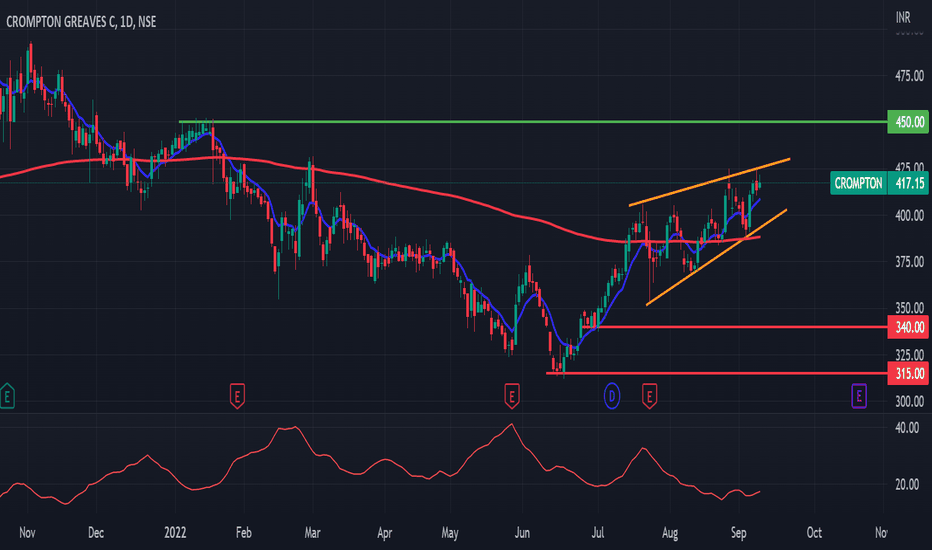Click the Dec label on time axis

click(96, 533)
